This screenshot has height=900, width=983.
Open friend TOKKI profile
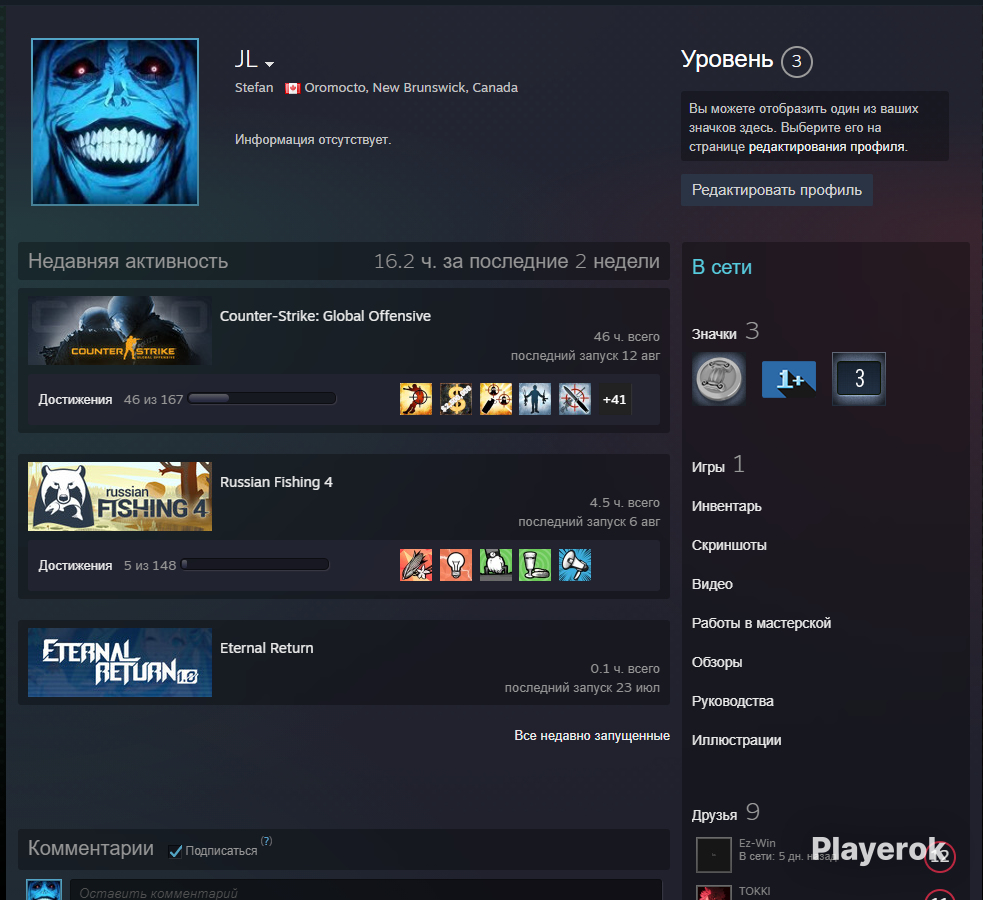point(754,891)
